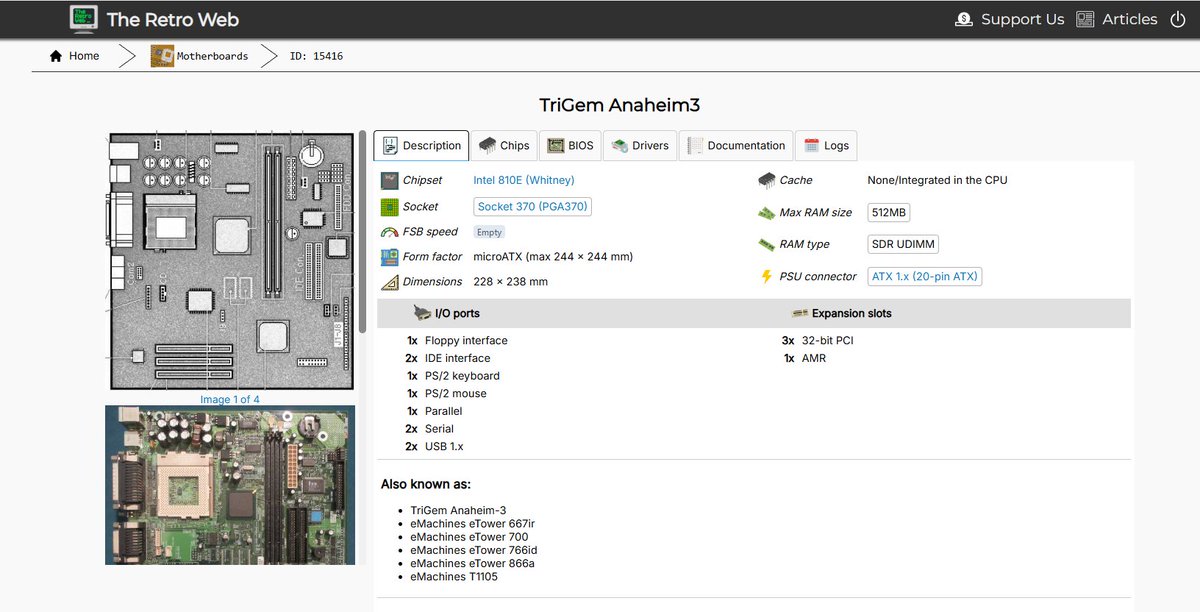Click the Chipset row chip icon
This screenshot has width=1200, height=612.
coord(390,181)
